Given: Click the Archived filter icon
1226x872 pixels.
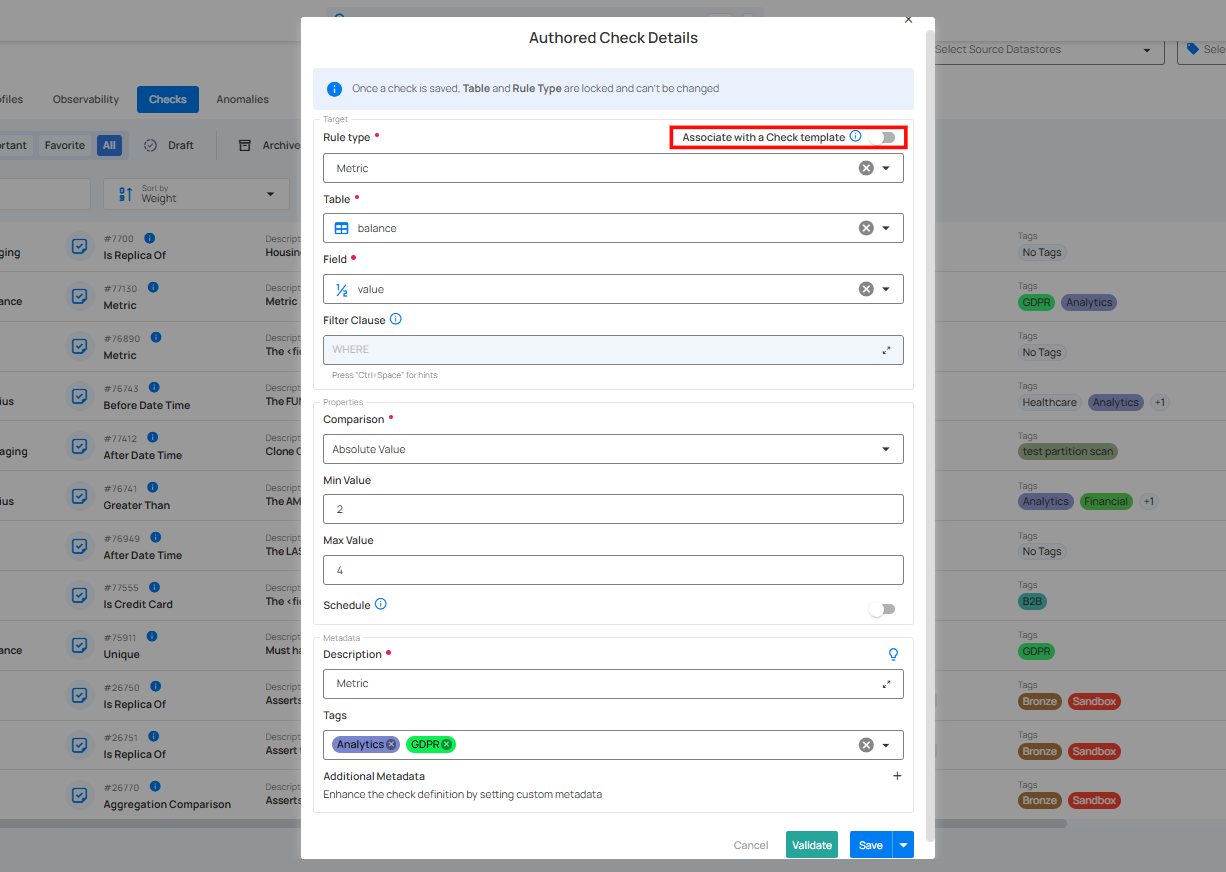Looking at the screenshot, I should (x=244, y=145).
